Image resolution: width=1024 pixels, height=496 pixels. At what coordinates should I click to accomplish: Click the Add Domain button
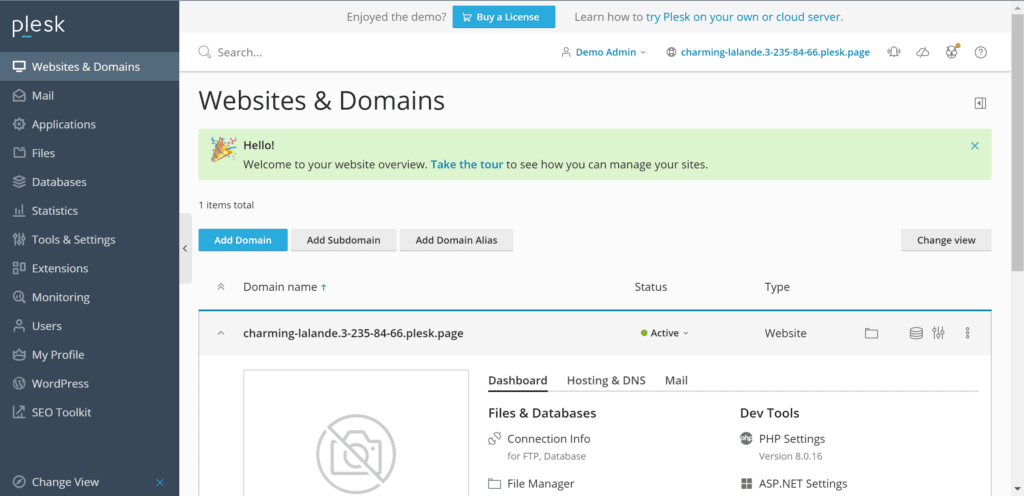[x=243, y=240]
